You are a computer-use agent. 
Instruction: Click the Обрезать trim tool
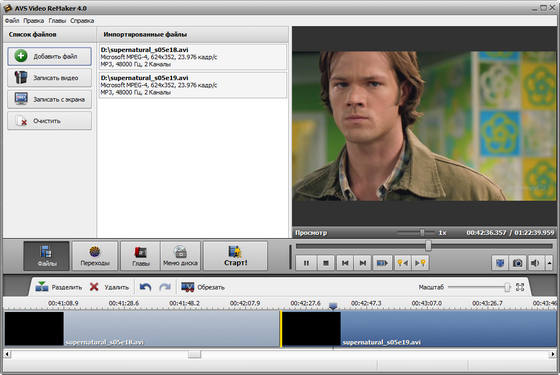(202, 287)
